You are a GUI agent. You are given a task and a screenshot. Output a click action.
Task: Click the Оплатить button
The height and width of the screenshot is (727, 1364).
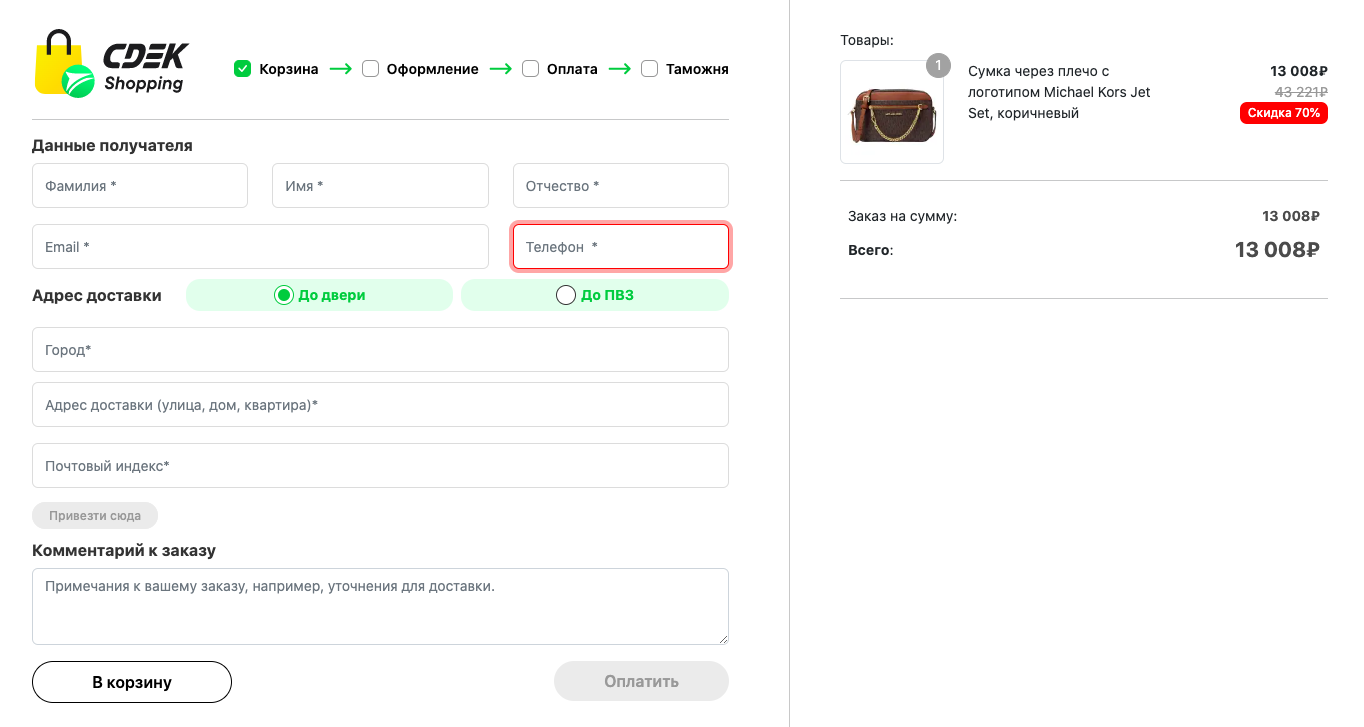coord(641,682)
